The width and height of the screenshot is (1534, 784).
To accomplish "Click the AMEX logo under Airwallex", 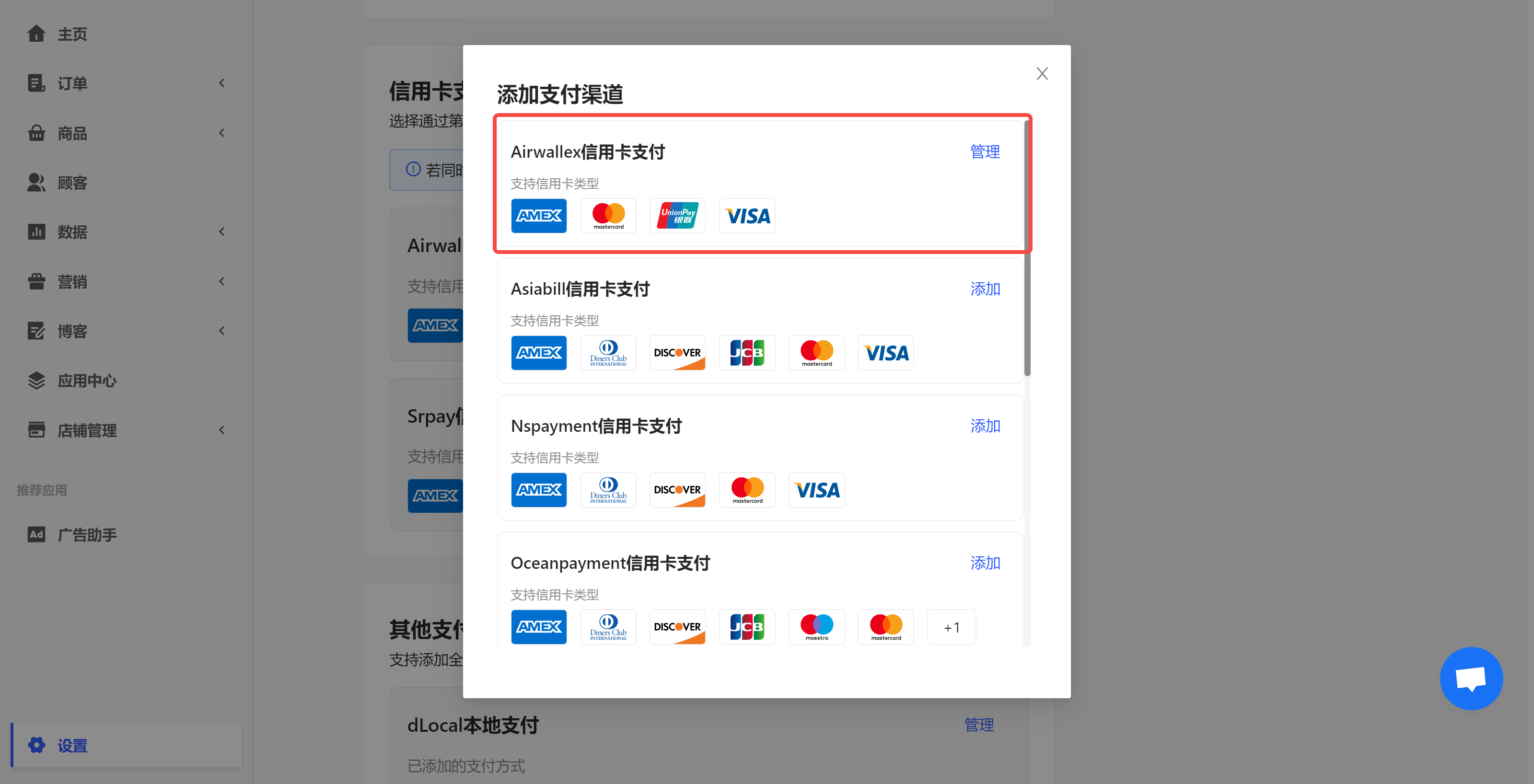I will click(x=539, y=216).
